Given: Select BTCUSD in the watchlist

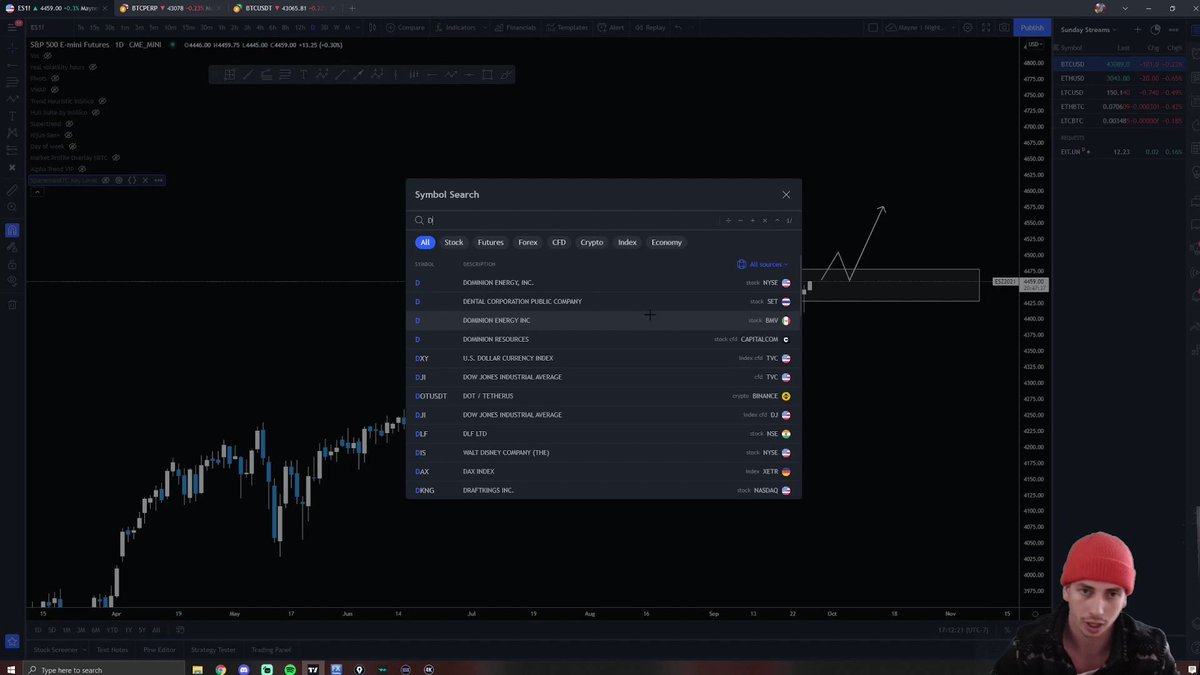Looking at the screenshot, I should click(x=1120, y=64).
